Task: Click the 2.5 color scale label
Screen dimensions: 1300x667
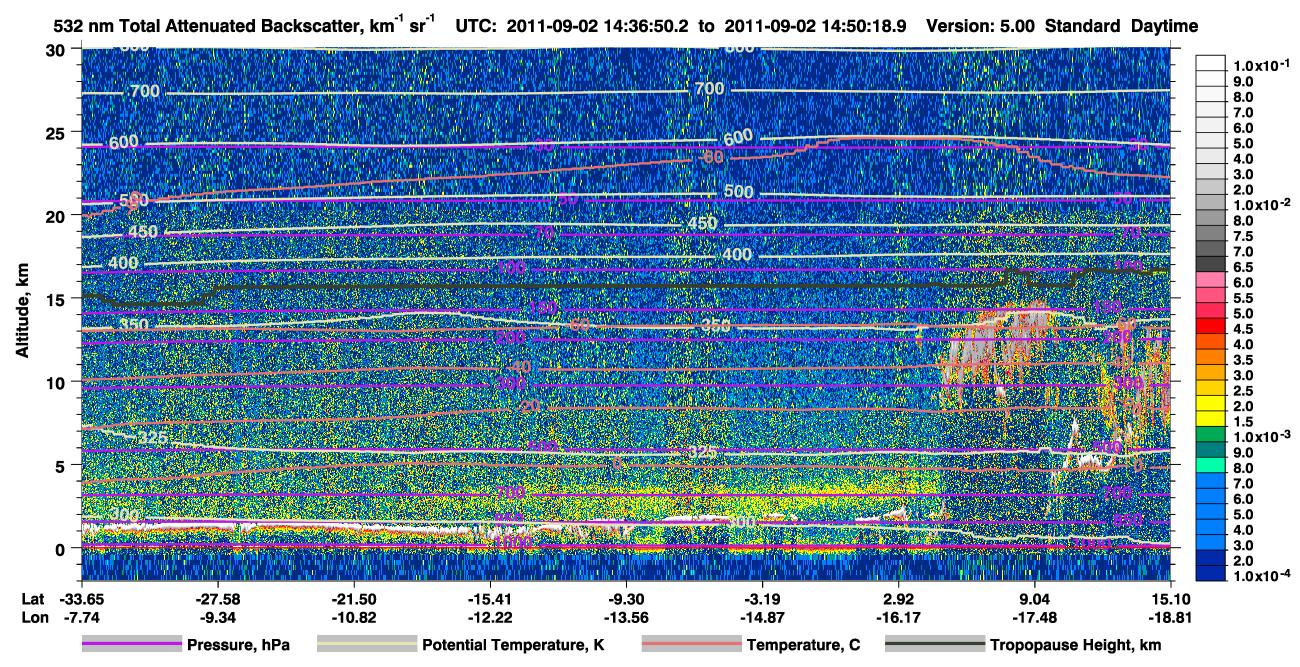Action: pos(1243,390)
